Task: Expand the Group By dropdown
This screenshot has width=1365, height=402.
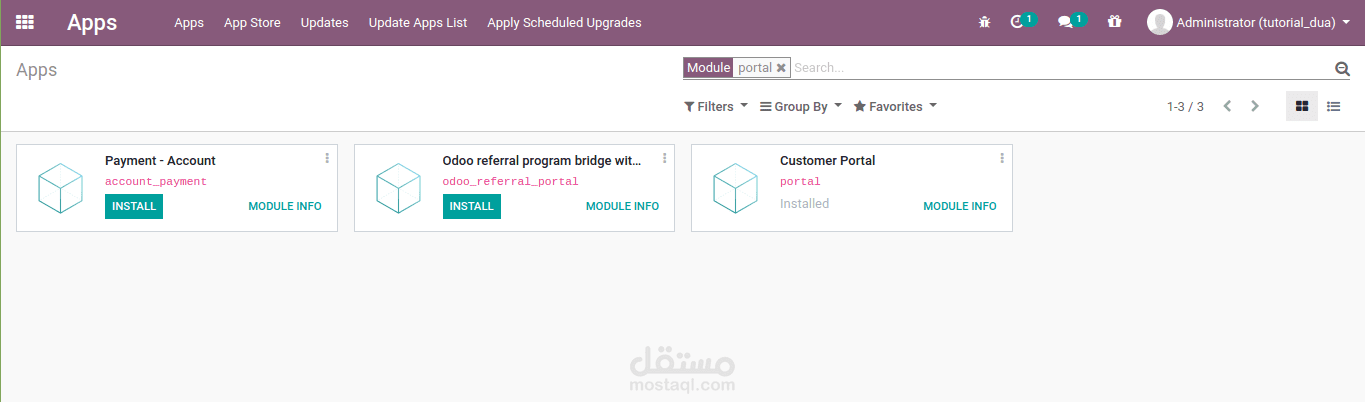Action: tap(801, 106)
